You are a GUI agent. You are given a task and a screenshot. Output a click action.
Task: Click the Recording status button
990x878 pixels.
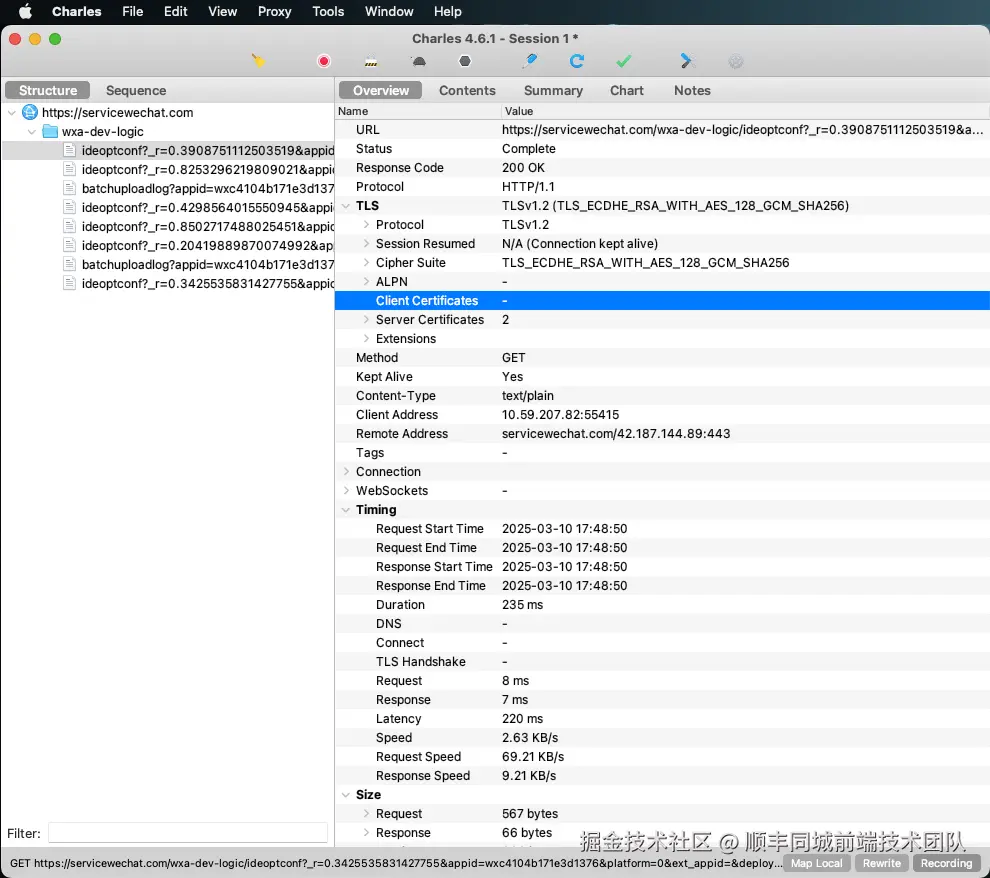[x=946, y=863]
